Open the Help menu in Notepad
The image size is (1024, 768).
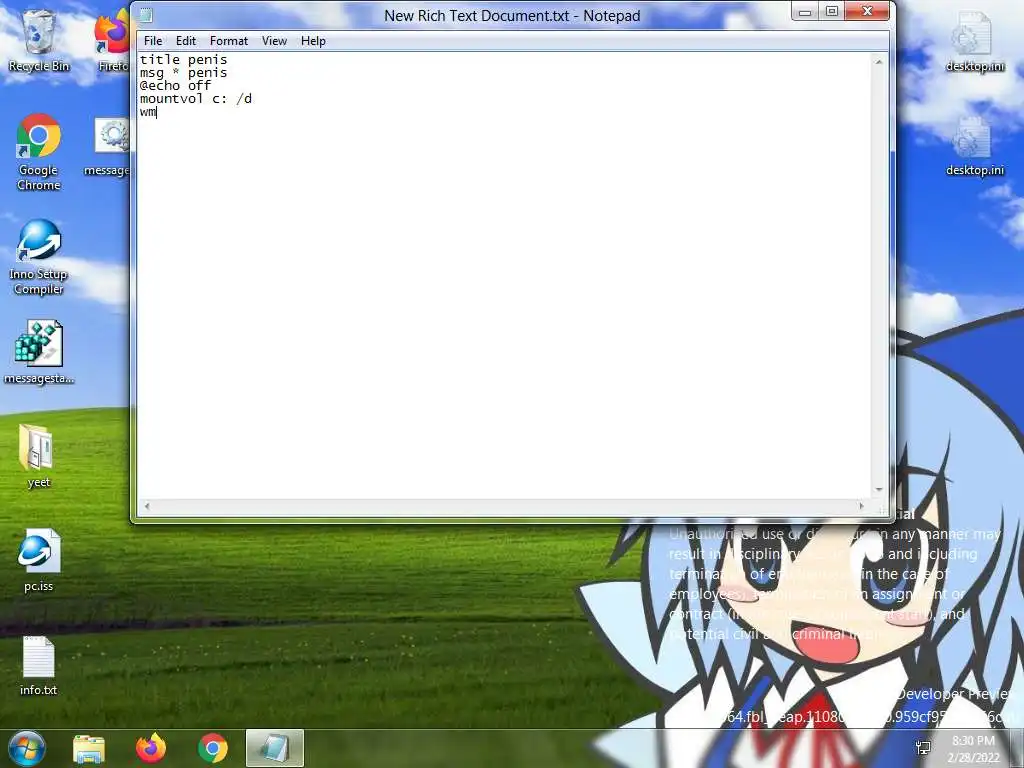click(x=313, y=40)
